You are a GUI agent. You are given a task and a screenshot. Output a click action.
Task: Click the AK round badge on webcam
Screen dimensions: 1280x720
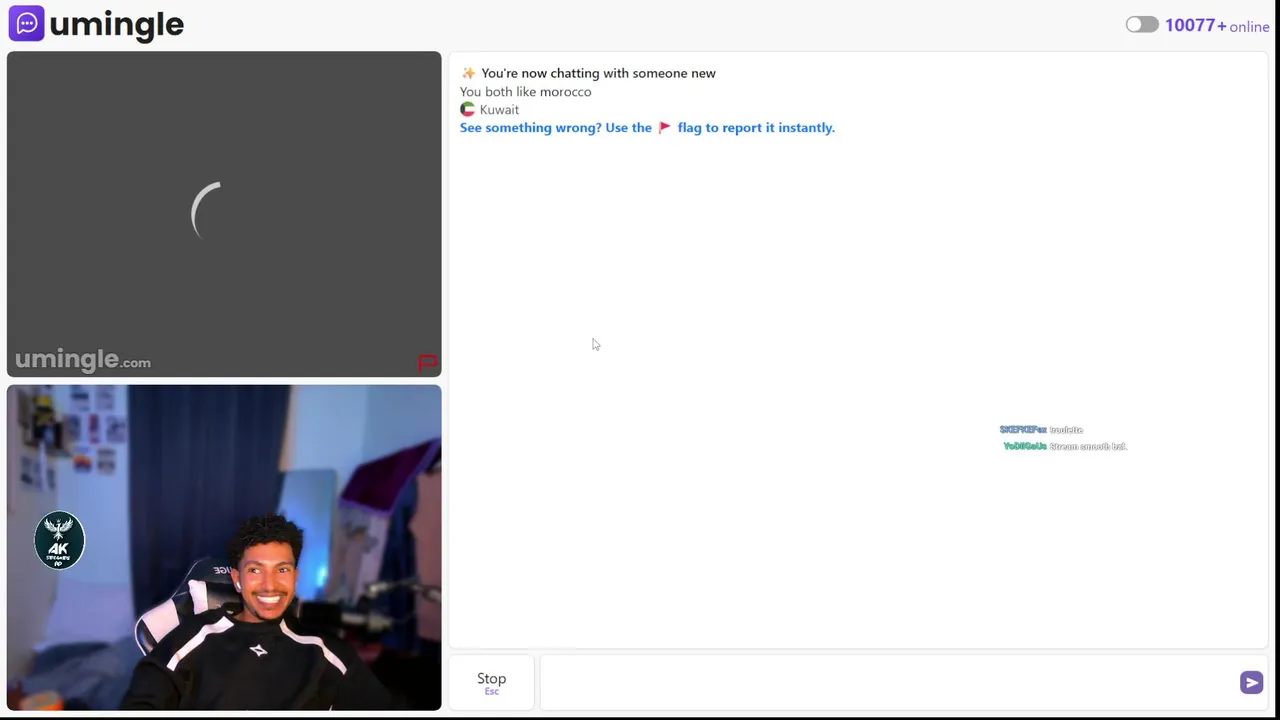point(59,540)
